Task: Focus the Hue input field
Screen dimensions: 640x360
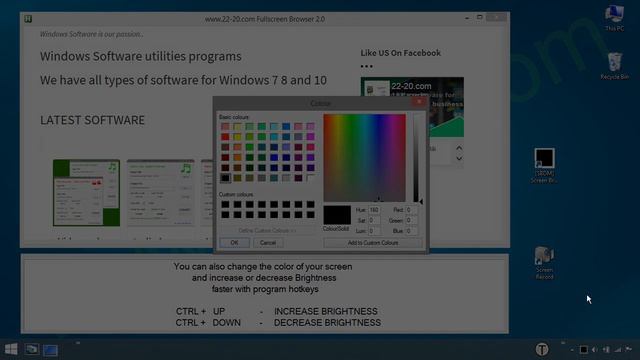Action: click(x=374, y=210)
